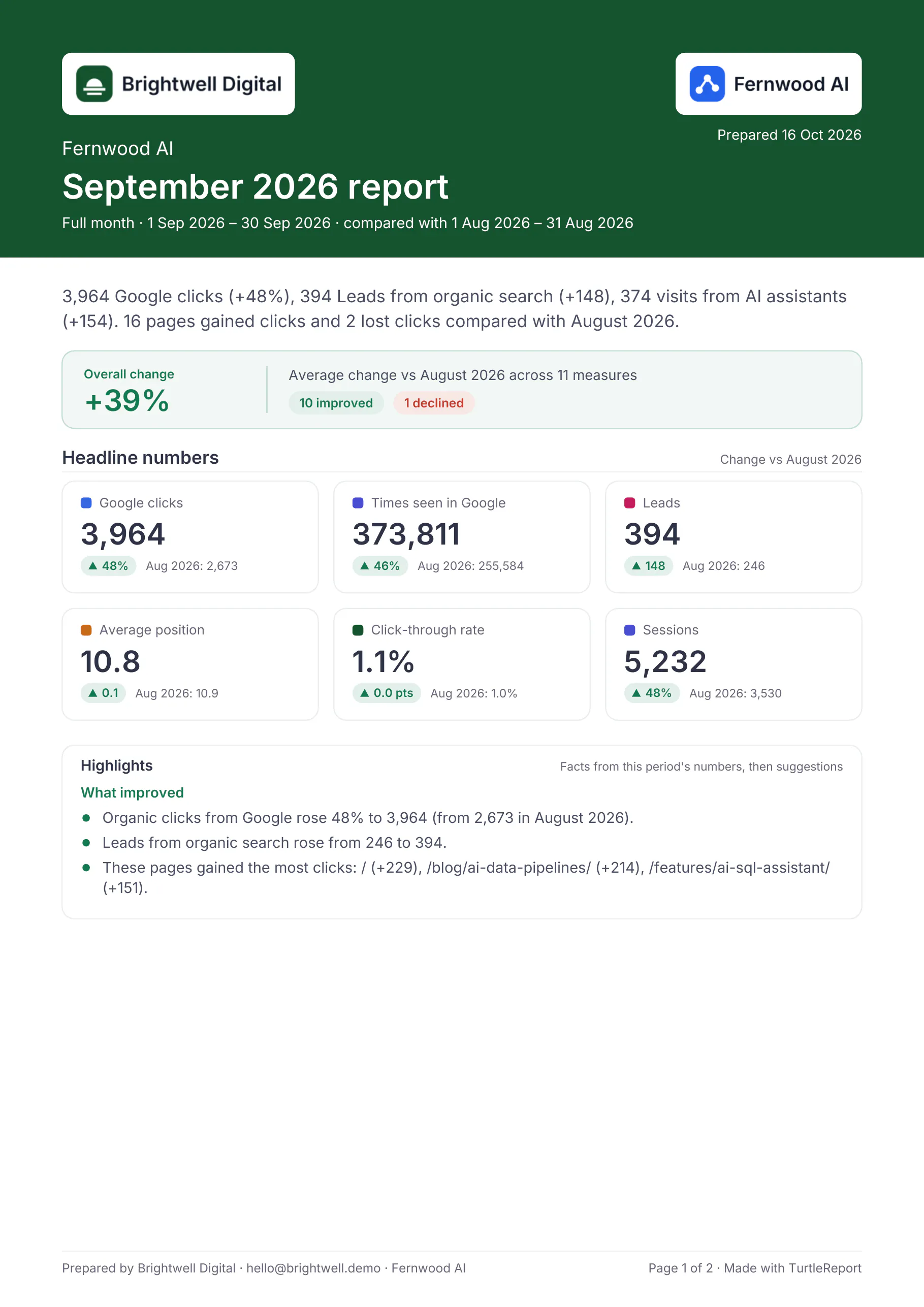Click the 5,232 Sessions value
924x1307 pixels.
point(665,661)
